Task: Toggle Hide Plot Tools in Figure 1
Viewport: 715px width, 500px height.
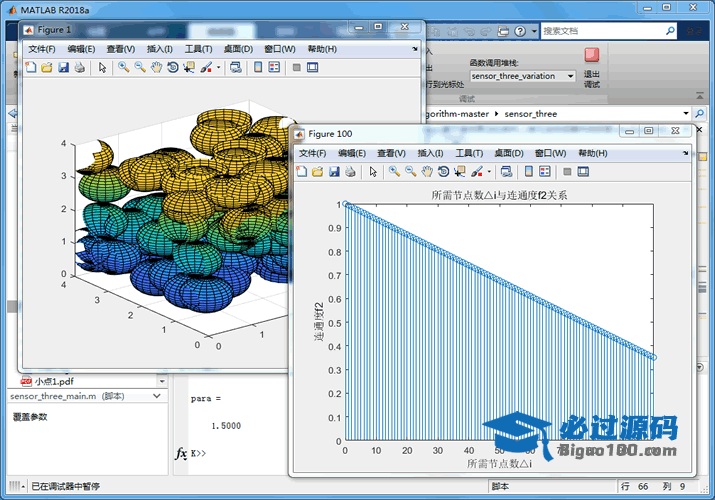Action: (296, 67)
